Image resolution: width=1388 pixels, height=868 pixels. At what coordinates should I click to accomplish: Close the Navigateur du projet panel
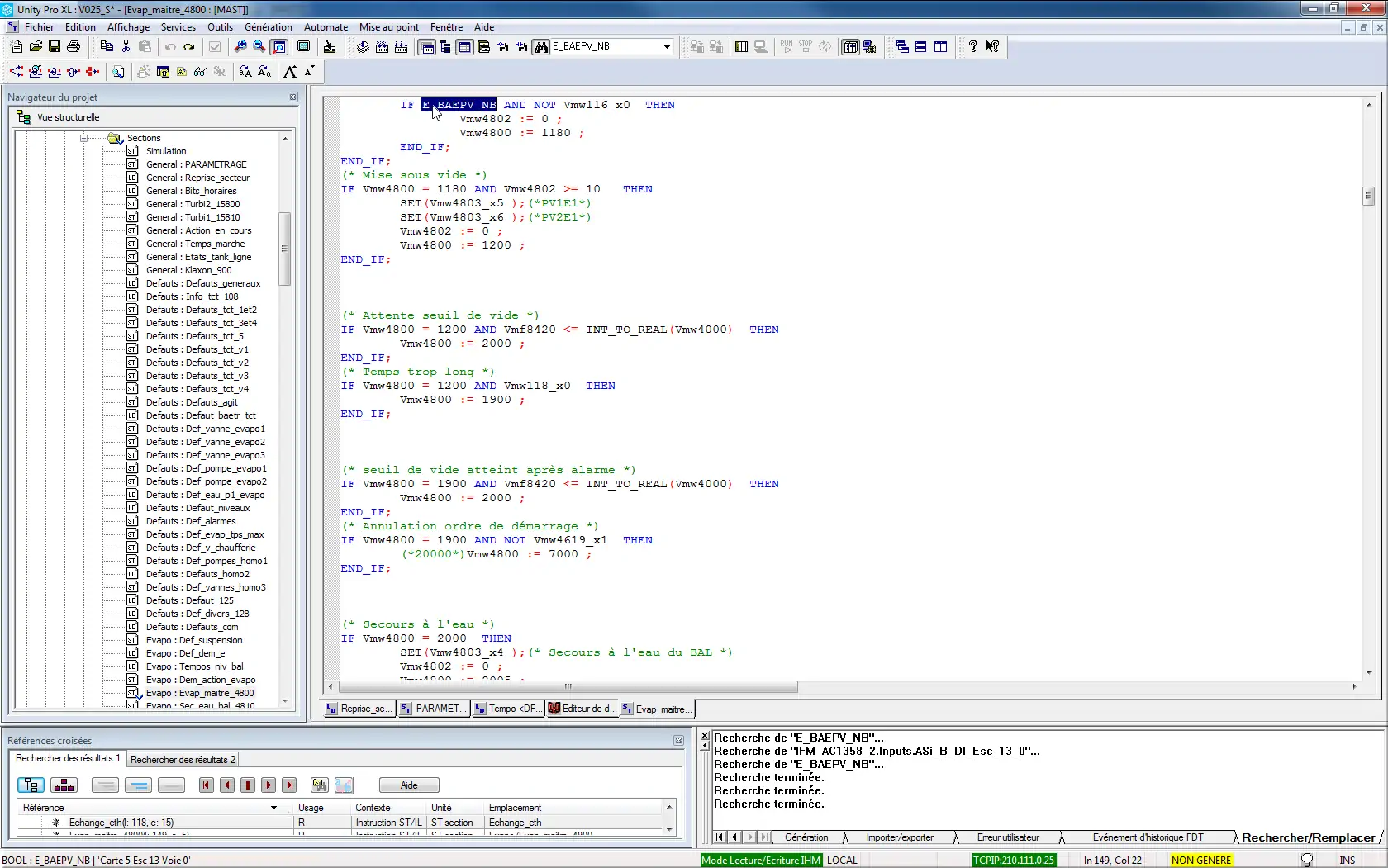pyautogui.click(x=292, y=97)
